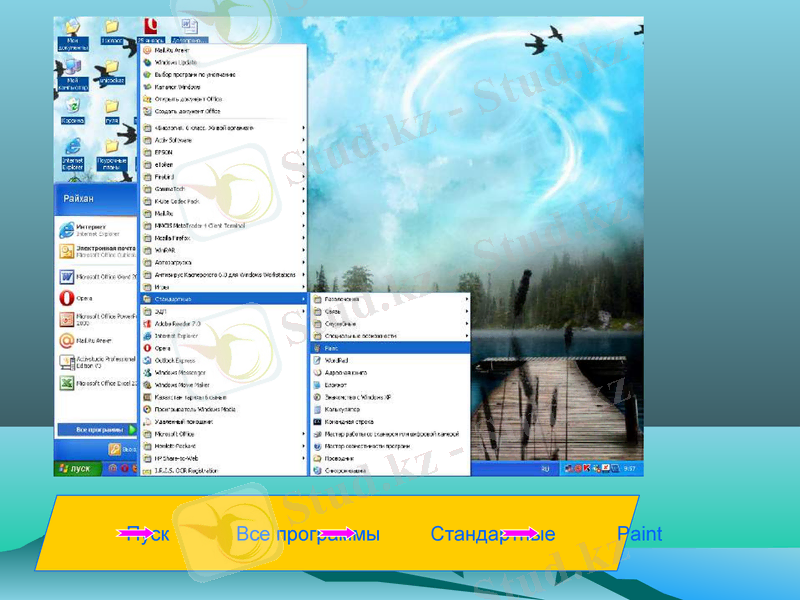800x600 pixels.
Task: Launch Paint from the Стандартные submenu
Action: (x=331, y=348)
